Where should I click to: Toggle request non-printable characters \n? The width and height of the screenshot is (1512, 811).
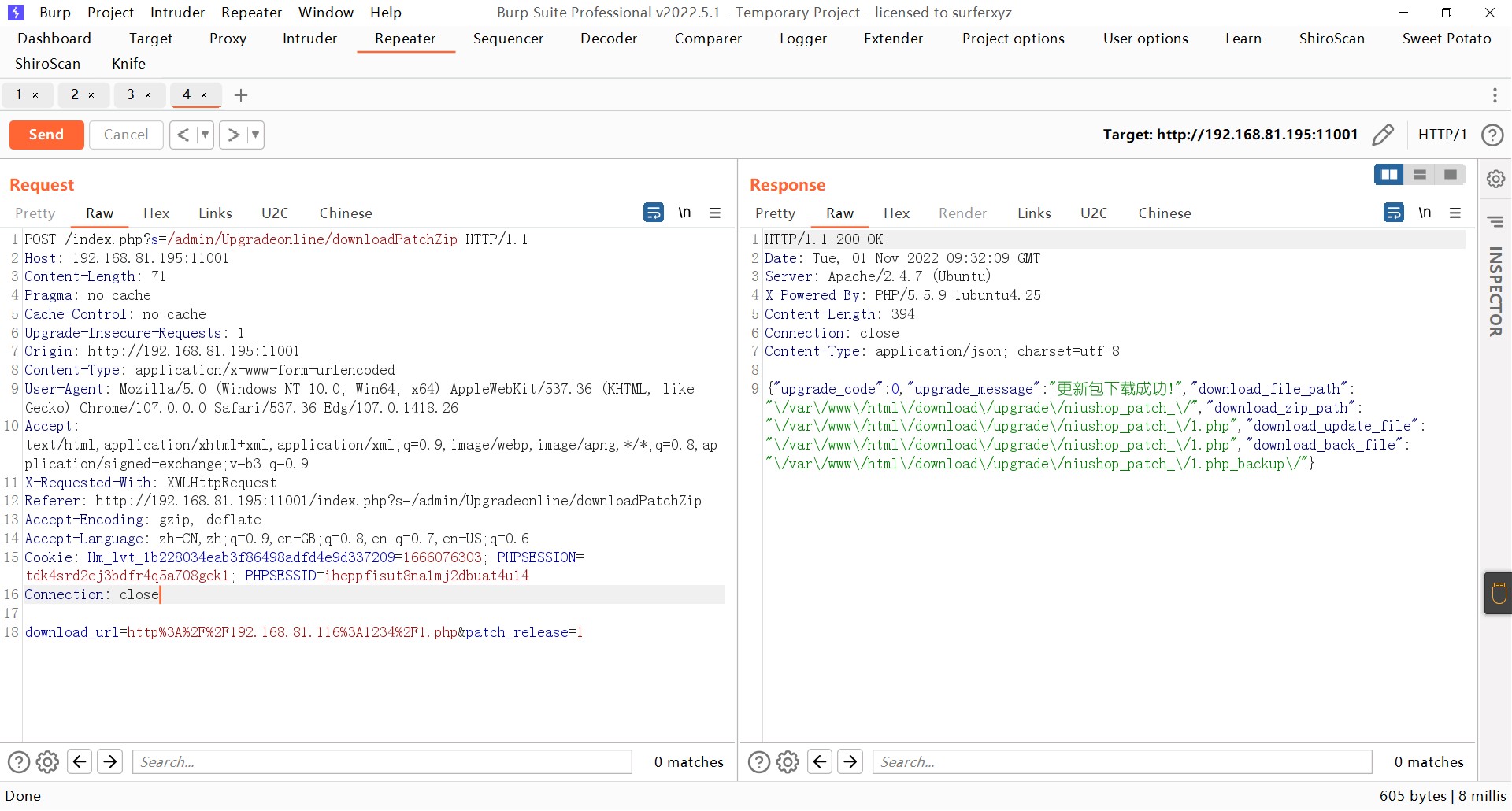684,213
